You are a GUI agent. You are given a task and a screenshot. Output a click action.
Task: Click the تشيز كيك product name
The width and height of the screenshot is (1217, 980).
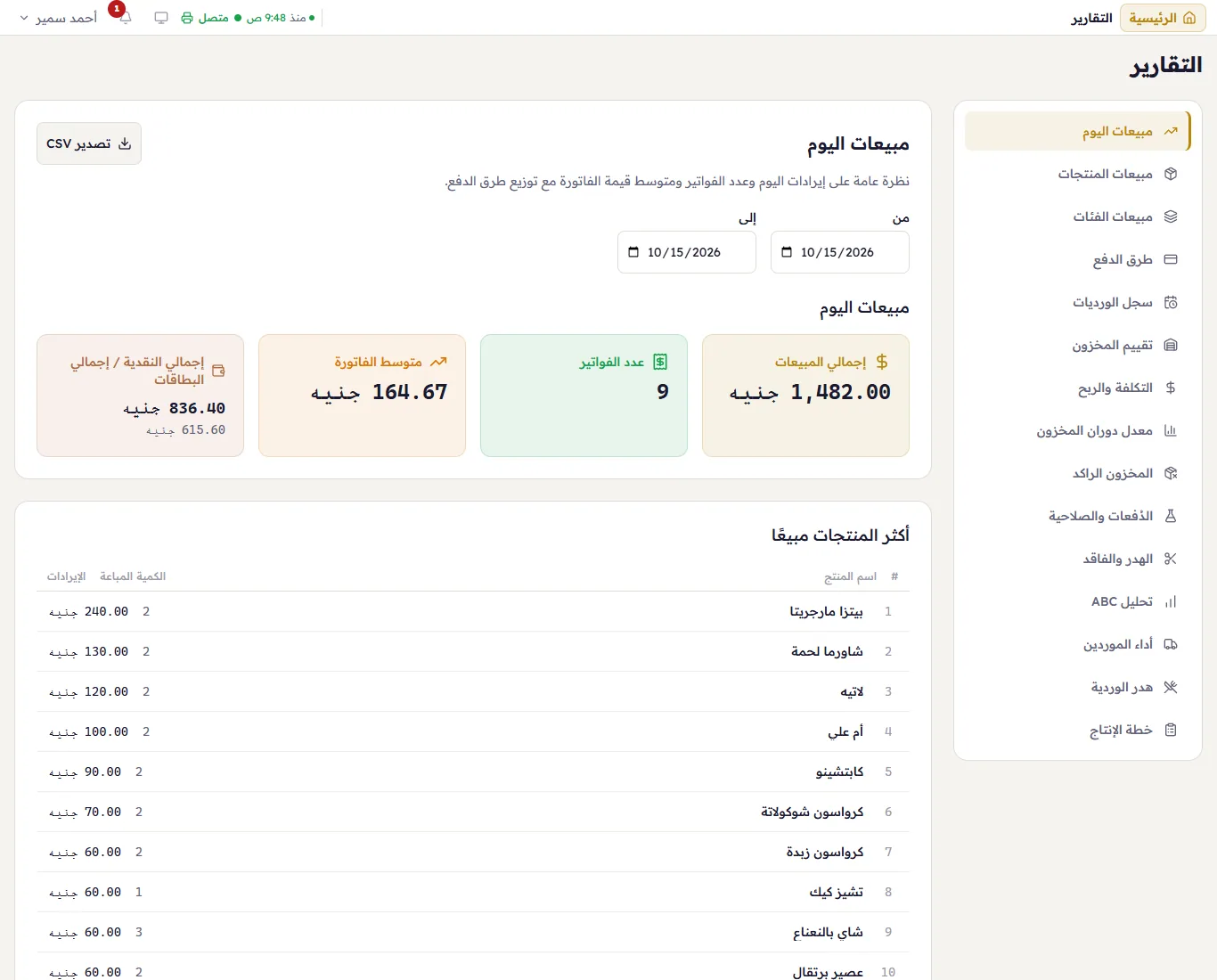coord(836,892)
